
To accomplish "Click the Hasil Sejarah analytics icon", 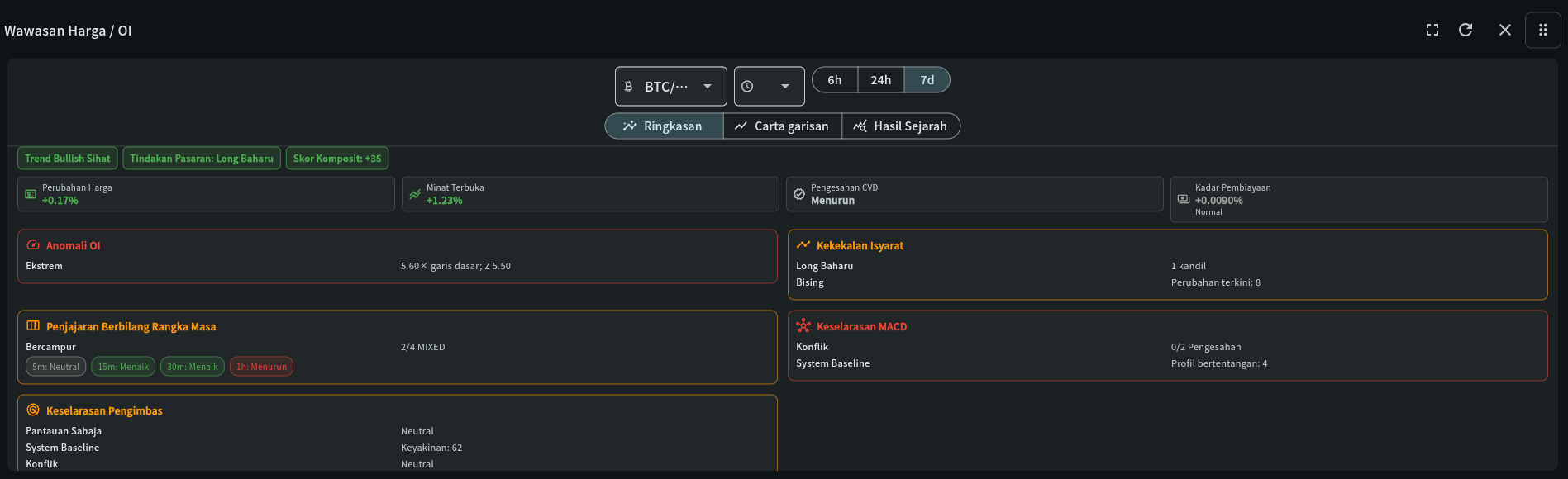I will [860, 126].
